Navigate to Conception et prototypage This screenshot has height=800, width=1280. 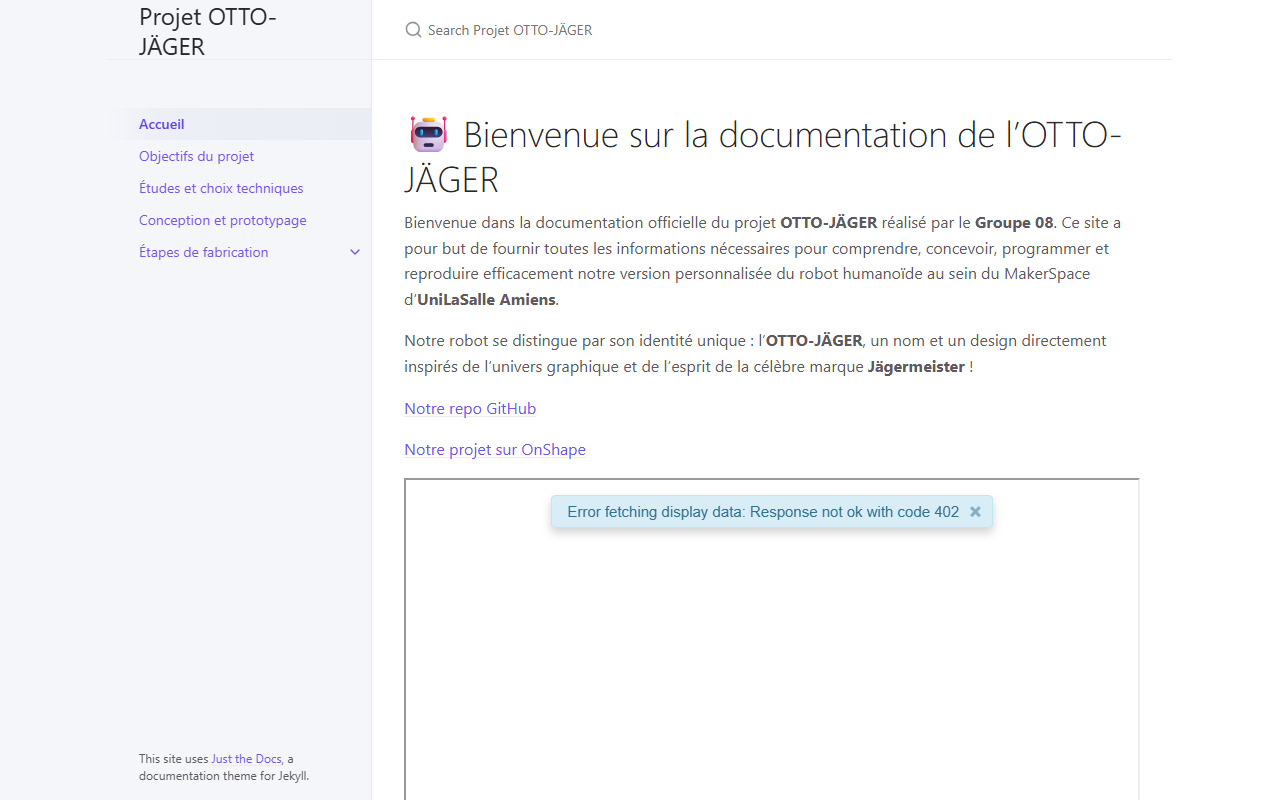(x=223, y=220)
